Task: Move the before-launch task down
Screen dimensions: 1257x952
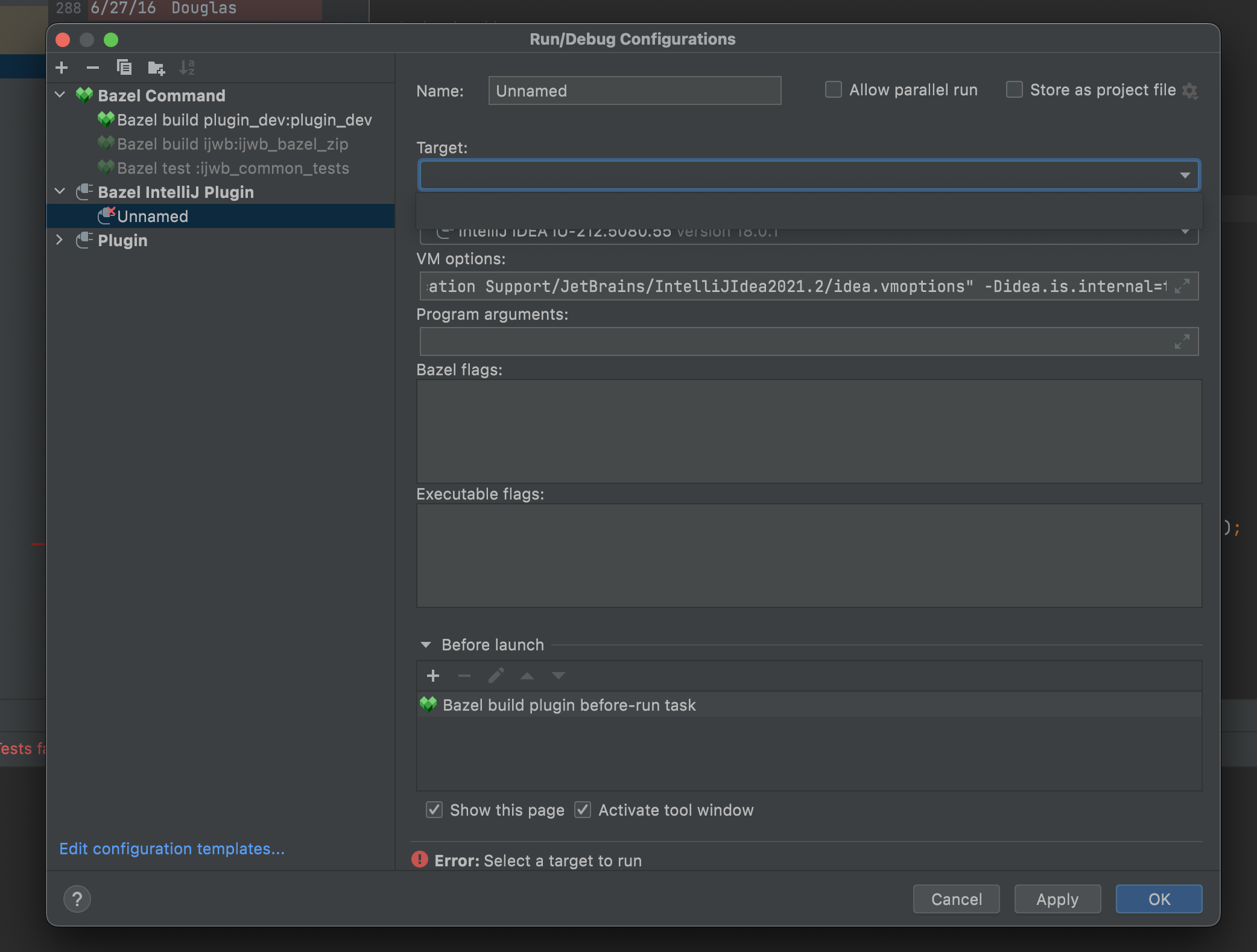Action: [x=559, y=676]
